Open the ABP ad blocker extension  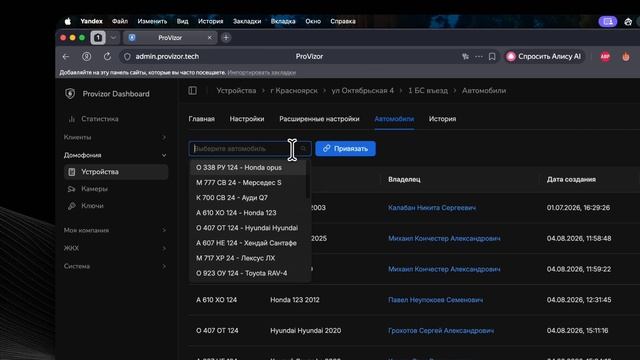point(605,57)
